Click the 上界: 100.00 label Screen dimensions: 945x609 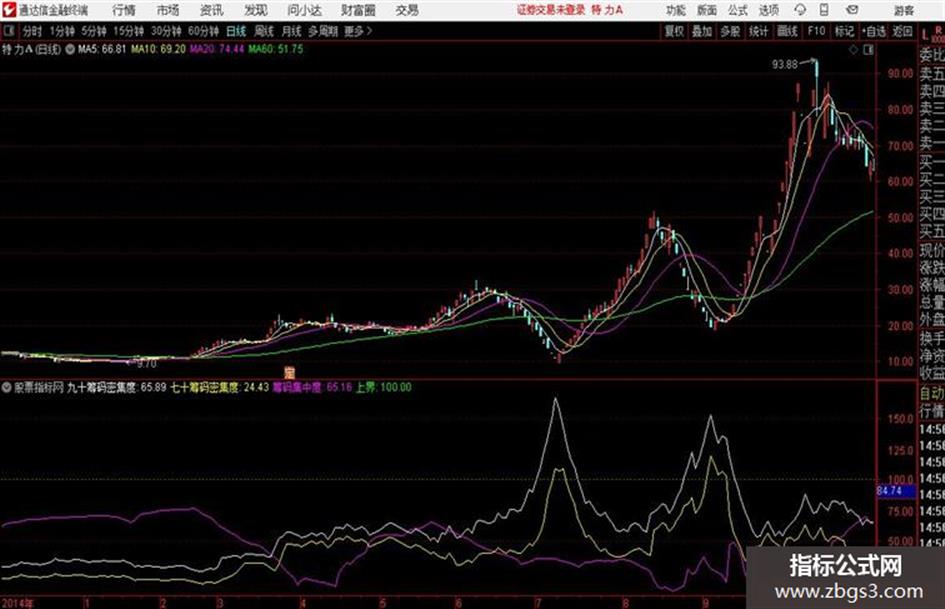point(383,387)
